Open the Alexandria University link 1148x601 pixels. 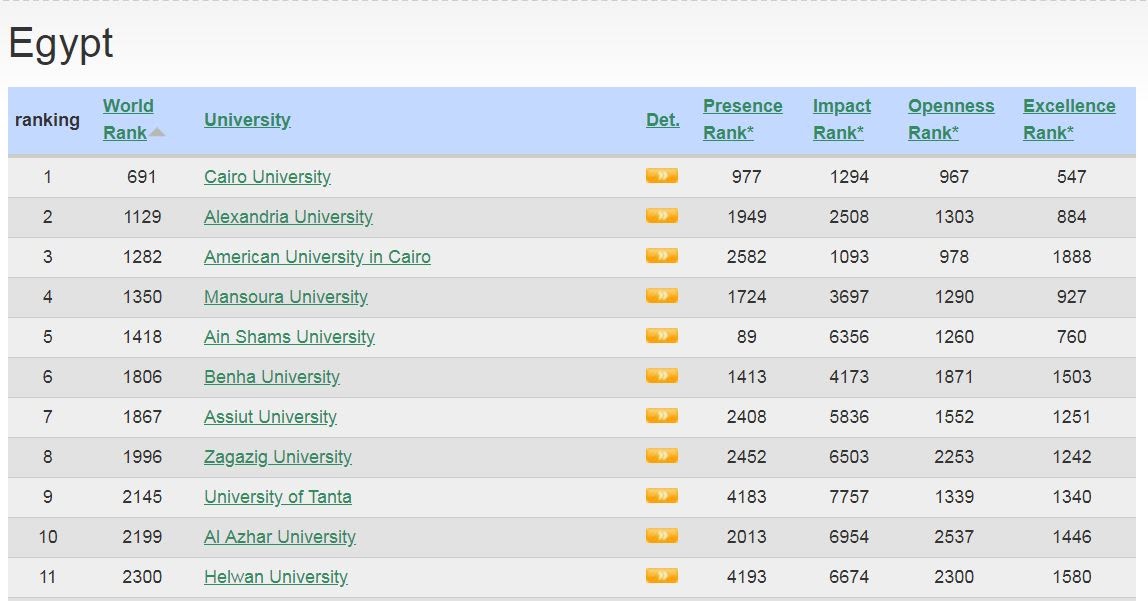288,217
